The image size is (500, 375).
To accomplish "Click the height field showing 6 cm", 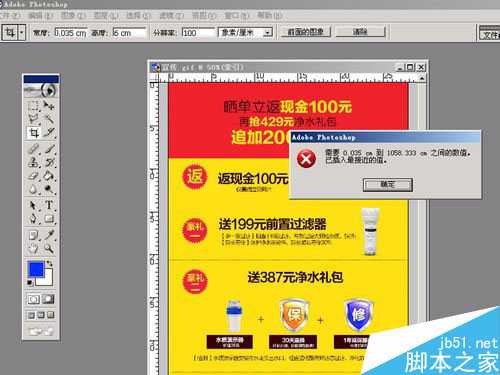I will (x=129, y=33).
